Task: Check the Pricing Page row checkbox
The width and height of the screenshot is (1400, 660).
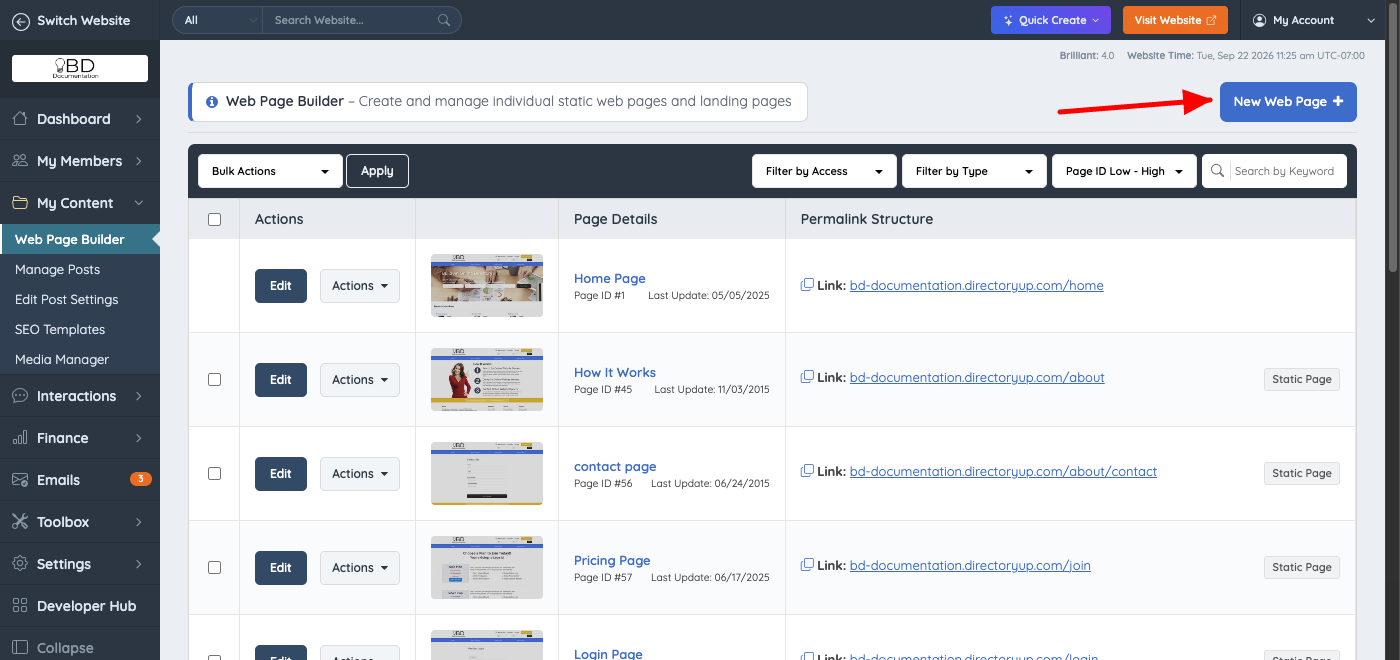Action: click(214, 567)
